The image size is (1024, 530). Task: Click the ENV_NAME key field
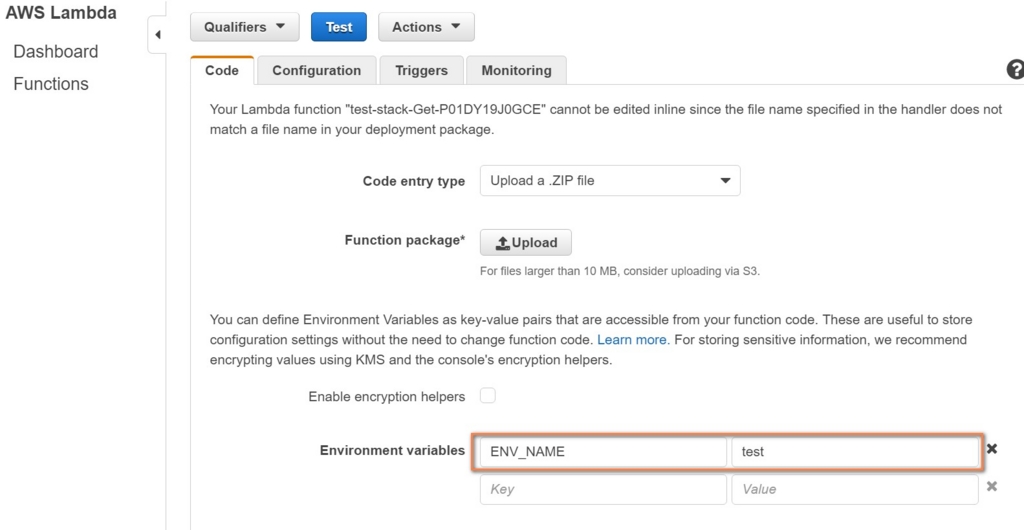[x=602, y=452]
